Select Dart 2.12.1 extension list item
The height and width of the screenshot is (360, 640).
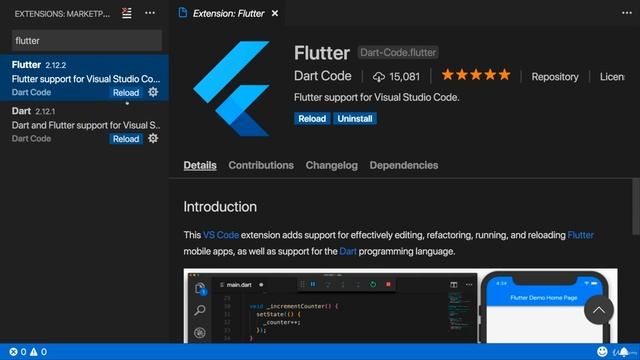tap(84, 124)
